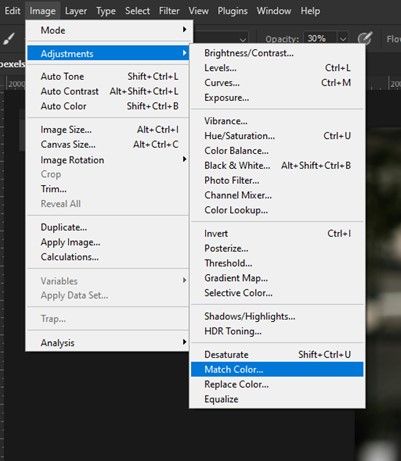Viewport: 401px width, 461px height.
Task: Open the Window menu
Action: (274, 11)
